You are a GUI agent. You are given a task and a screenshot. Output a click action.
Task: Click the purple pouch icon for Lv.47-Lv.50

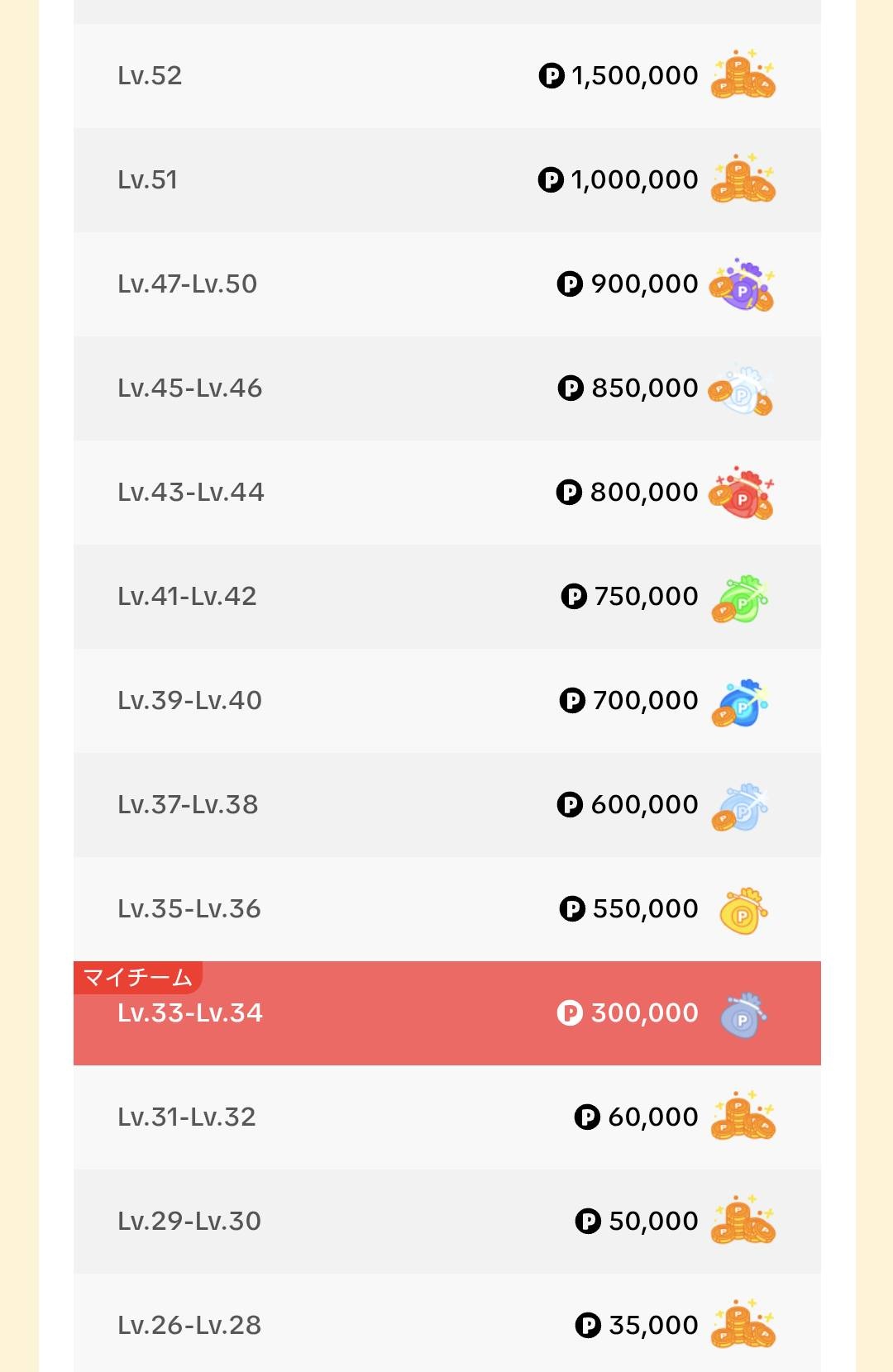[742, 285]
